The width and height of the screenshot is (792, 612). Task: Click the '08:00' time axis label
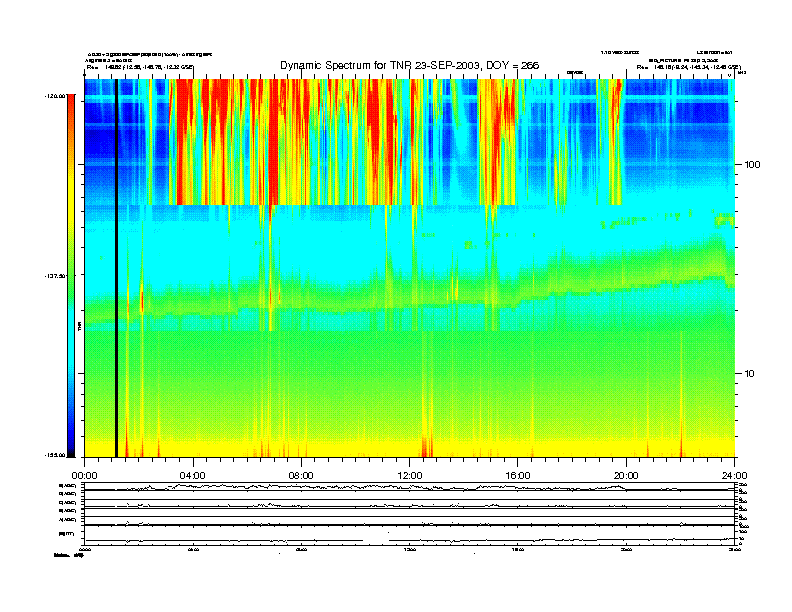pyautogui.click(x=301, y=476)
